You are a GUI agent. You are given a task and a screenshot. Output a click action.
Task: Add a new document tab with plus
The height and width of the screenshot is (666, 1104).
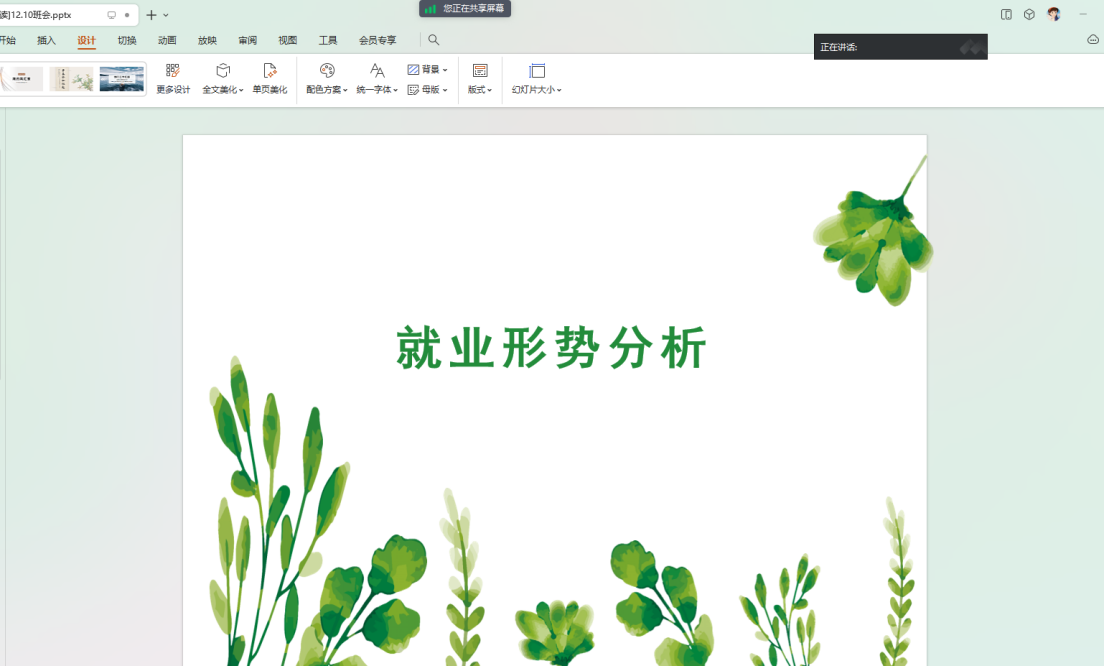(x=151, y=15)
